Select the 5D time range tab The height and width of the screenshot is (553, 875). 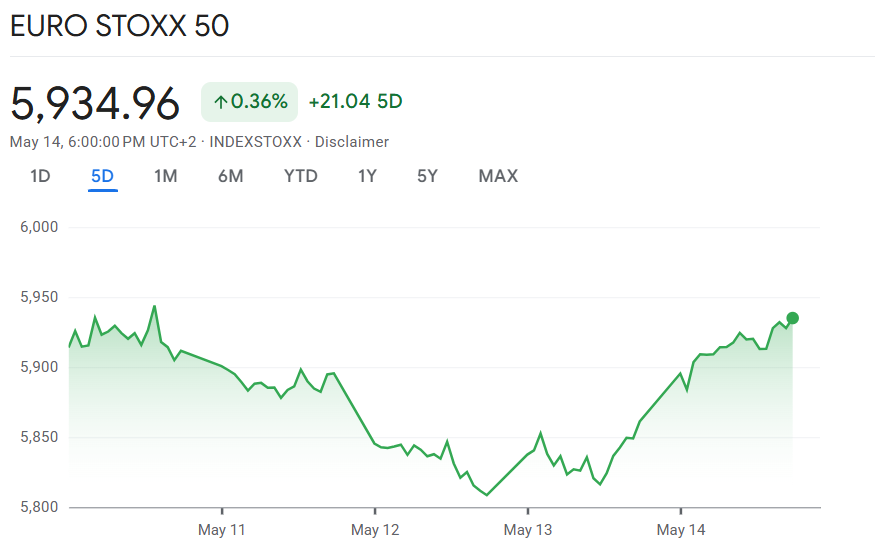point(103,176)
